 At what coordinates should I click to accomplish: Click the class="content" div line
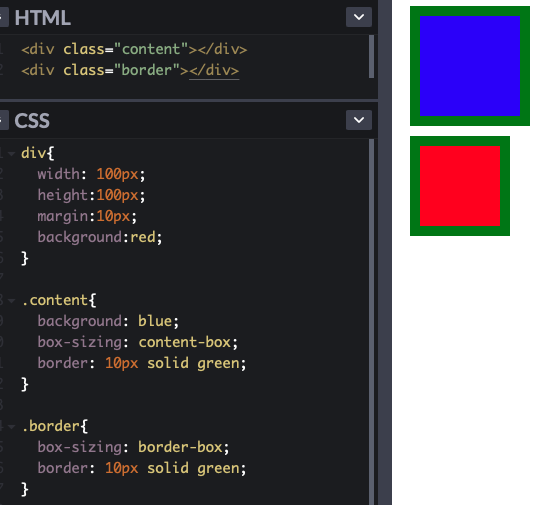134,49
